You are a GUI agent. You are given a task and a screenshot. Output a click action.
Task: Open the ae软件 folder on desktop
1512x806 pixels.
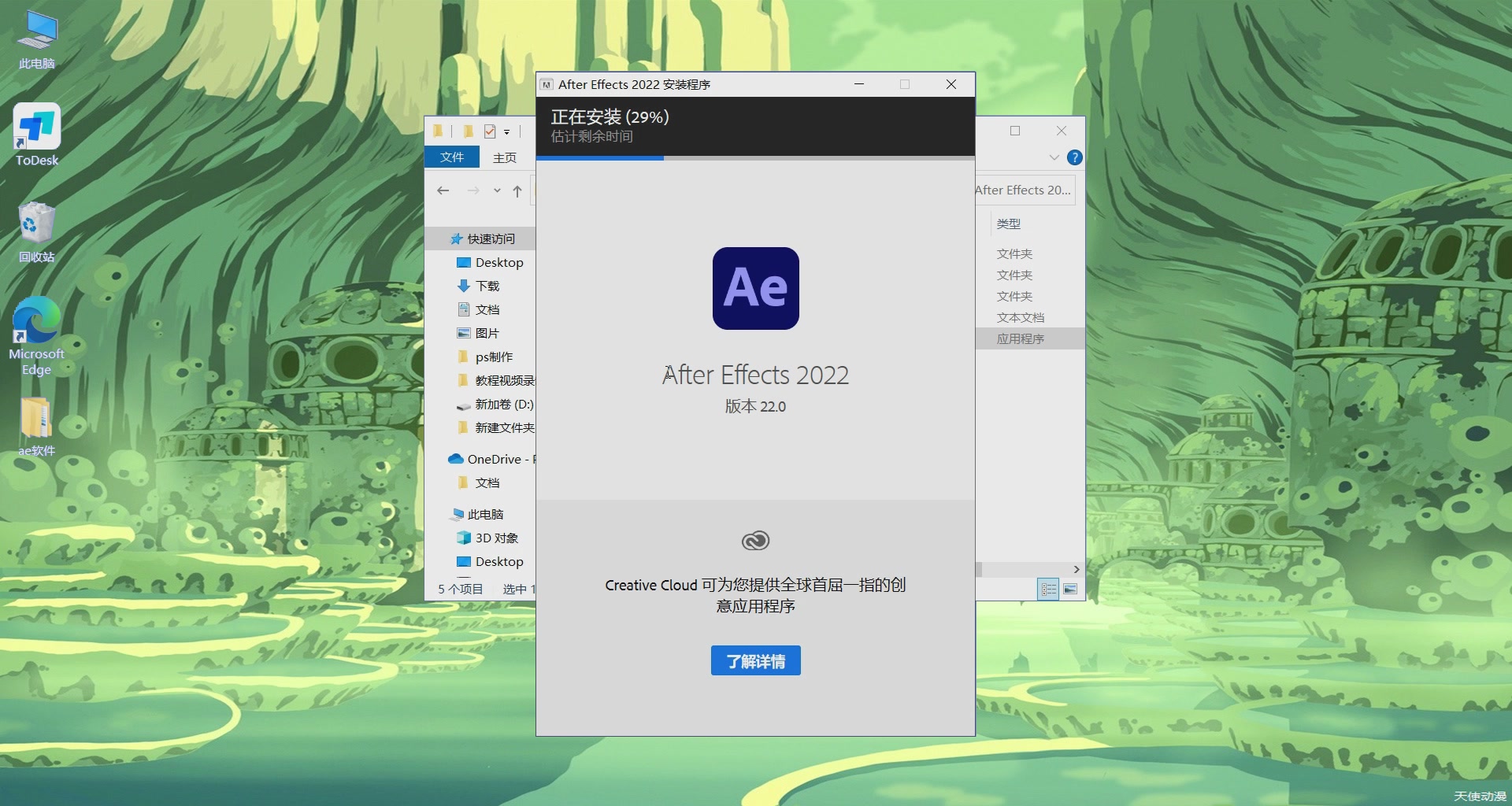pyautogui.click(x=36, y=427)
